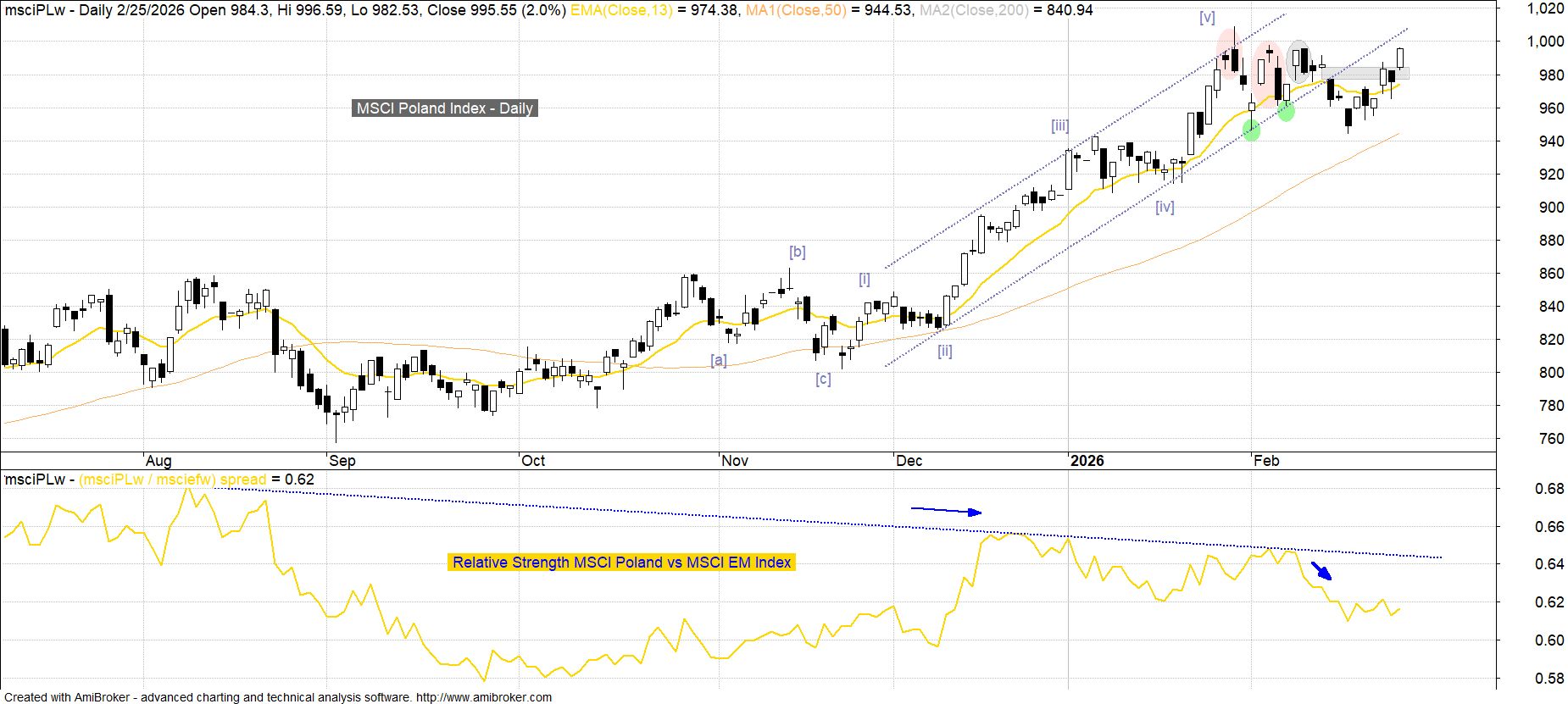Select the MA2(Close,200) legend entry
The height and width of the screenshot is (704, 1568).
click(974, 10)
